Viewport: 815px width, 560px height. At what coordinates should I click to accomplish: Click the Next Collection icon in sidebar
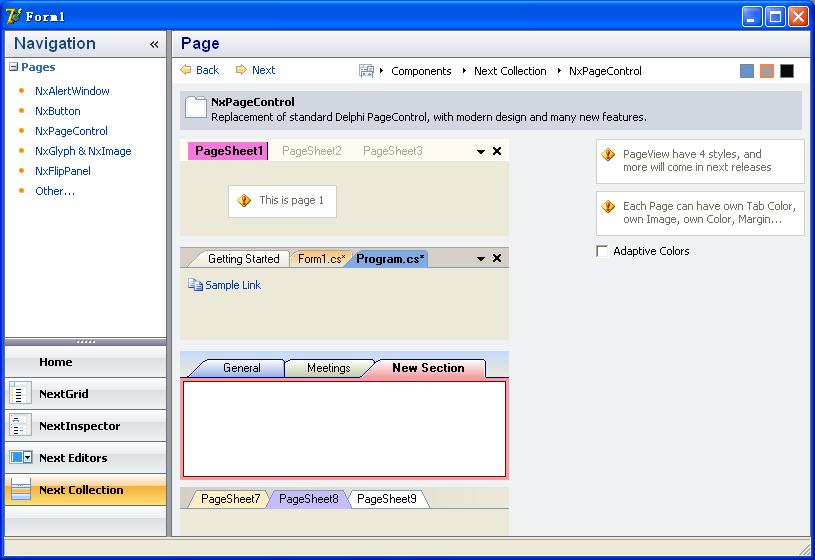(x=21, y=489)
